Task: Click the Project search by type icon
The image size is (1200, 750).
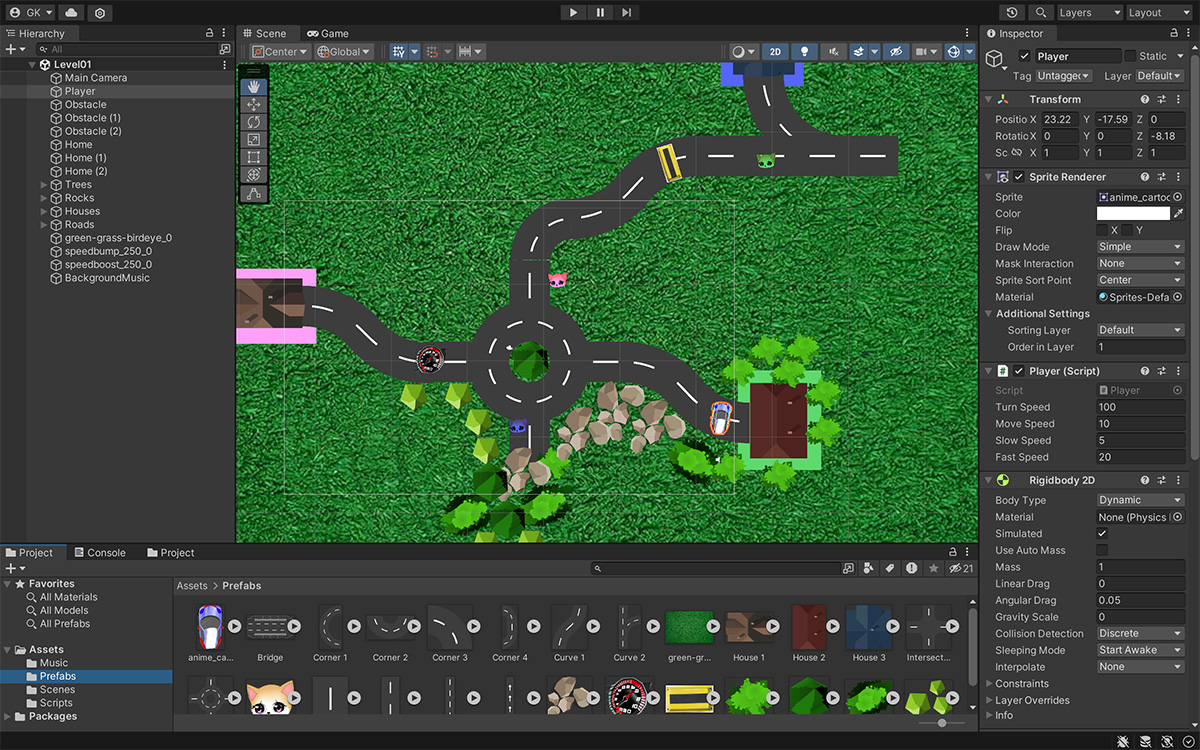Action: click(x=868, y=568)
